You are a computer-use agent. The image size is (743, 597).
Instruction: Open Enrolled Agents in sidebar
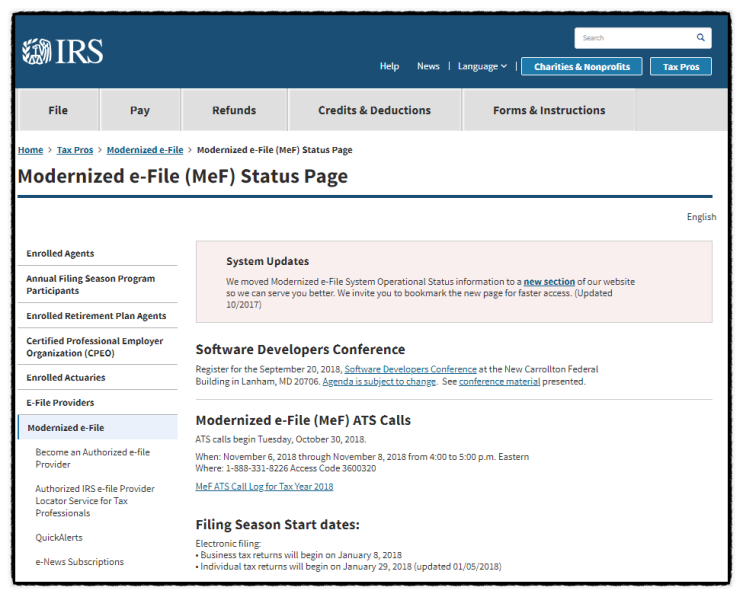coord(60,253)
